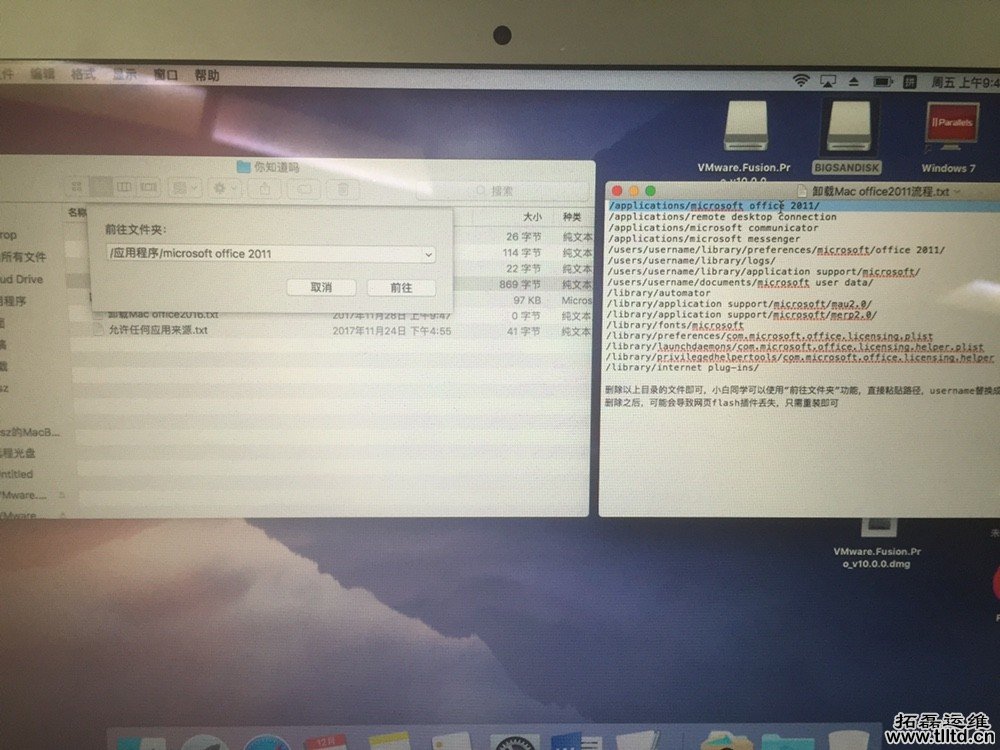Click the 前往 button in the dialog
The height and width of the screenshot is (750, 1000).
(401, 287)
